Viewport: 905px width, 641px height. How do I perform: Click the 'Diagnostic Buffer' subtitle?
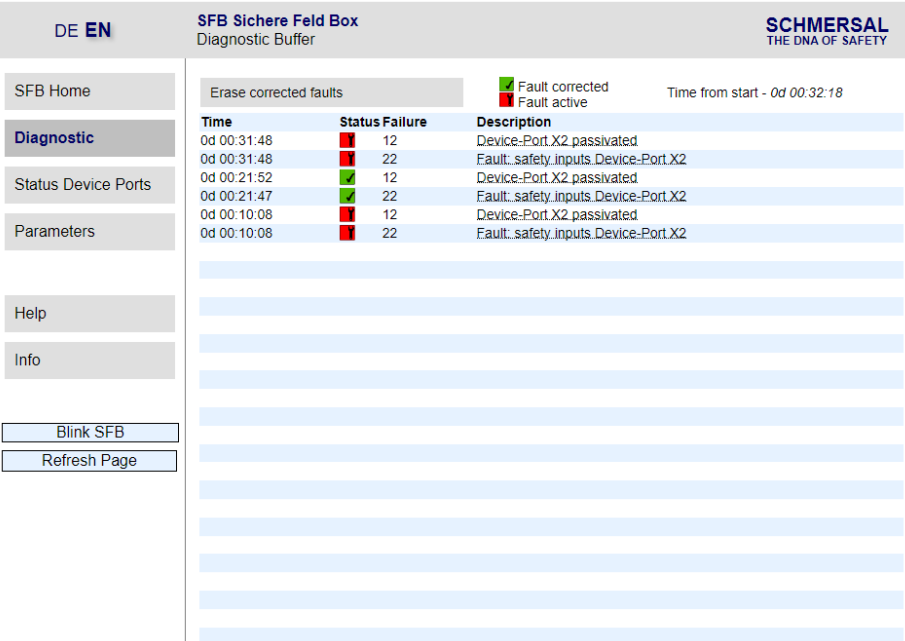(256, 39)
